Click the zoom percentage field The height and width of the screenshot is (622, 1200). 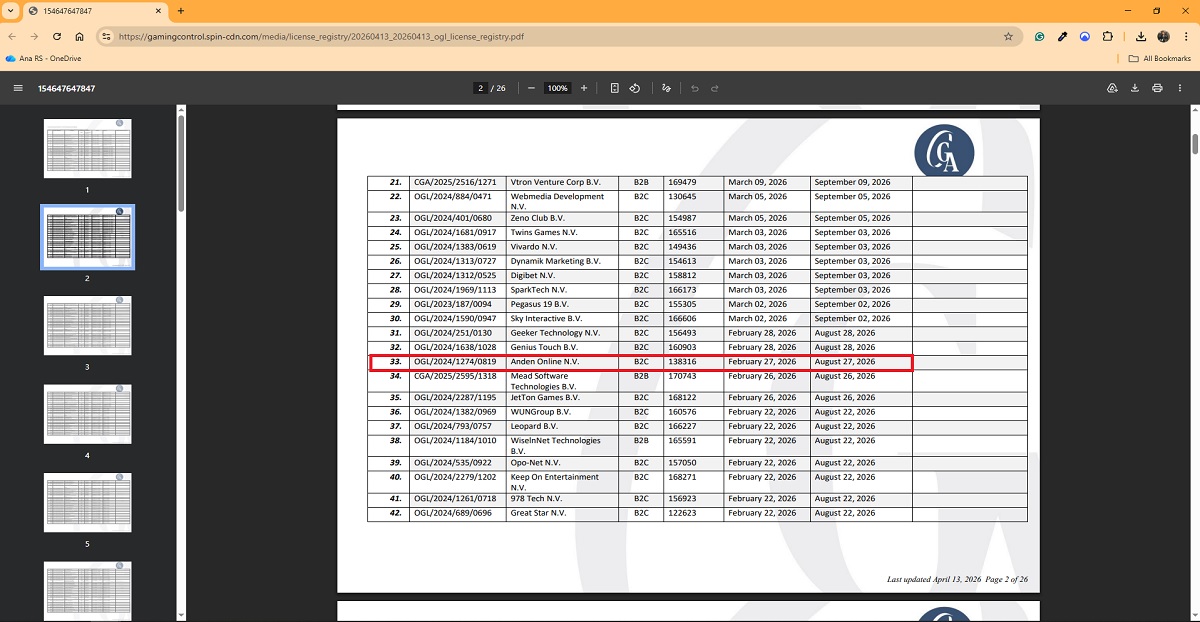click(x=557, y=88)
